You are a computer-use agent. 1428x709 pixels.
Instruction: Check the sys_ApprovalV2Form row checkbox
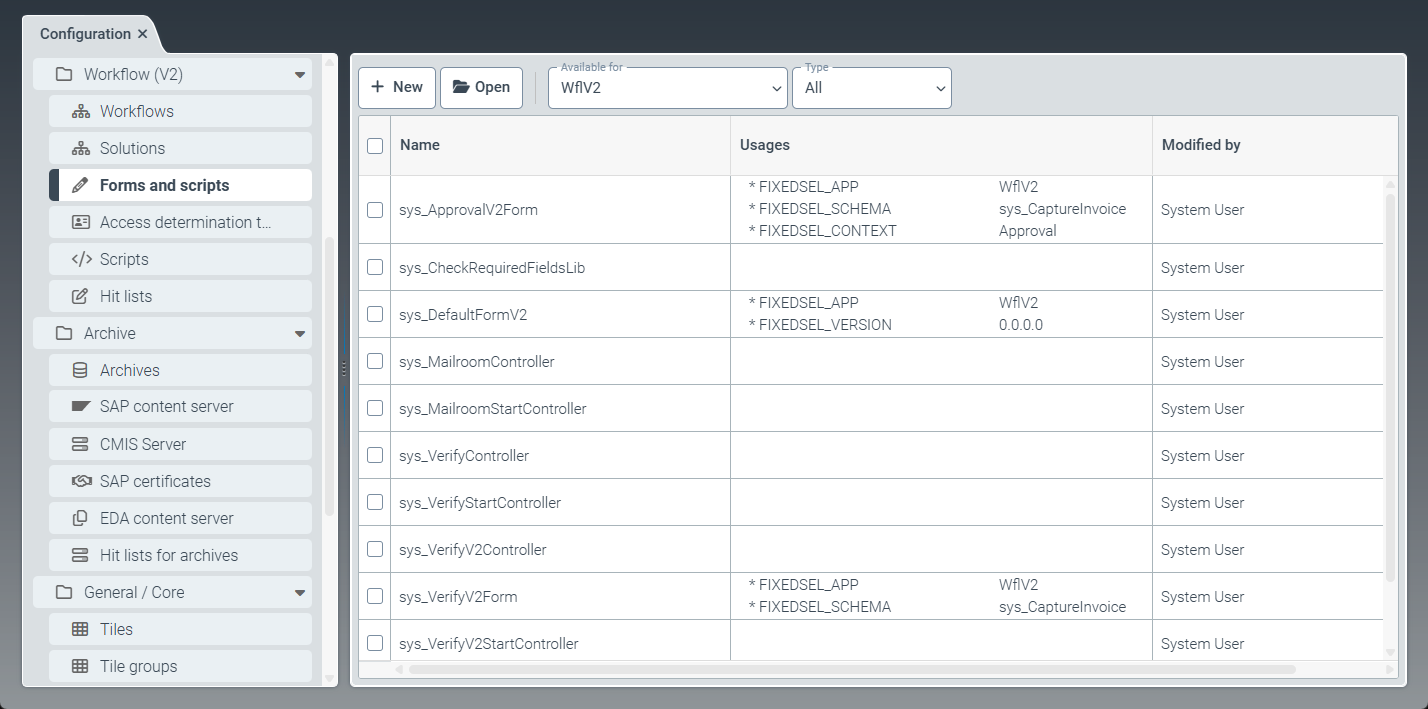(x=375, y=210)
